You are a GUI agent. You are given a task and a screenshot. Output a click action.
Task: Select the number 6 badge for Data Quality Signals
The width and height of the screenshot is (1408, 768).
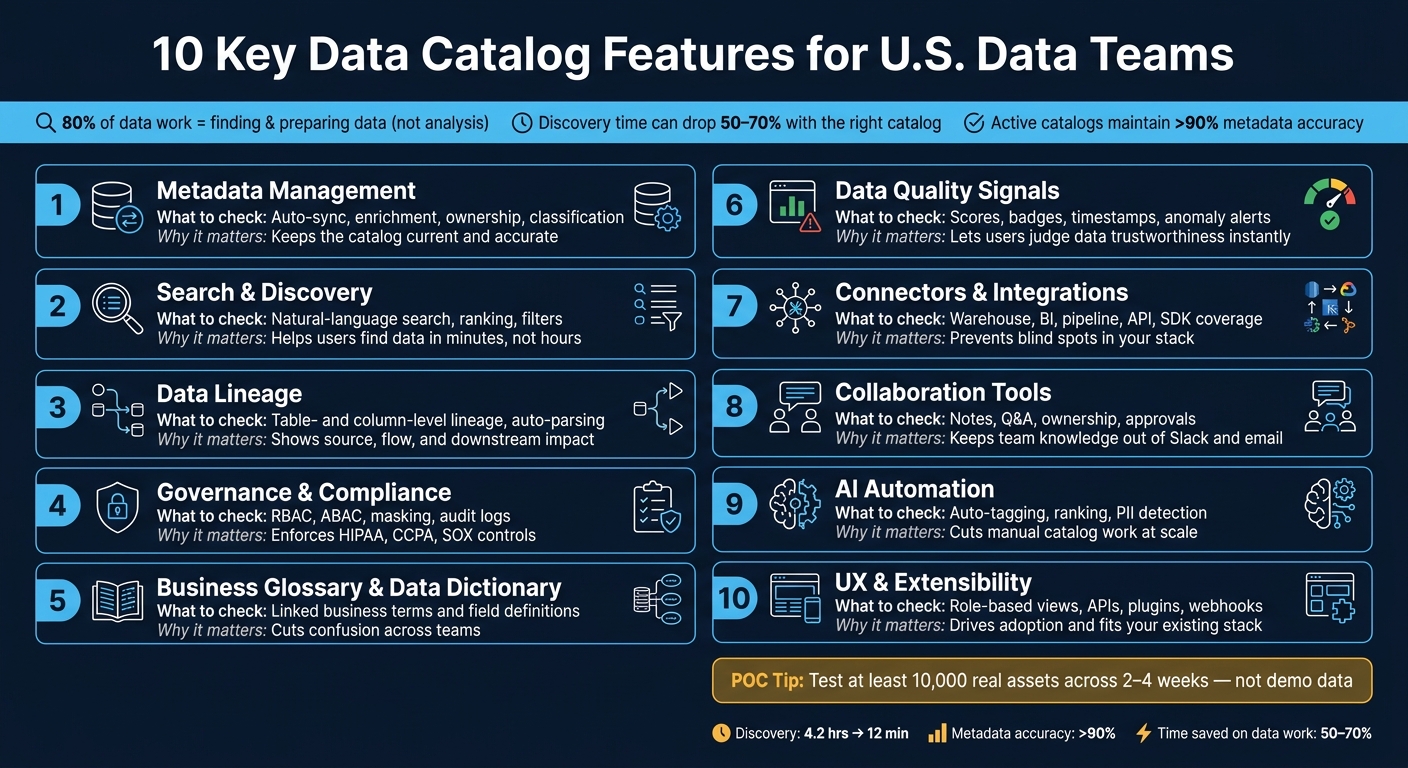tap(735, 205)
